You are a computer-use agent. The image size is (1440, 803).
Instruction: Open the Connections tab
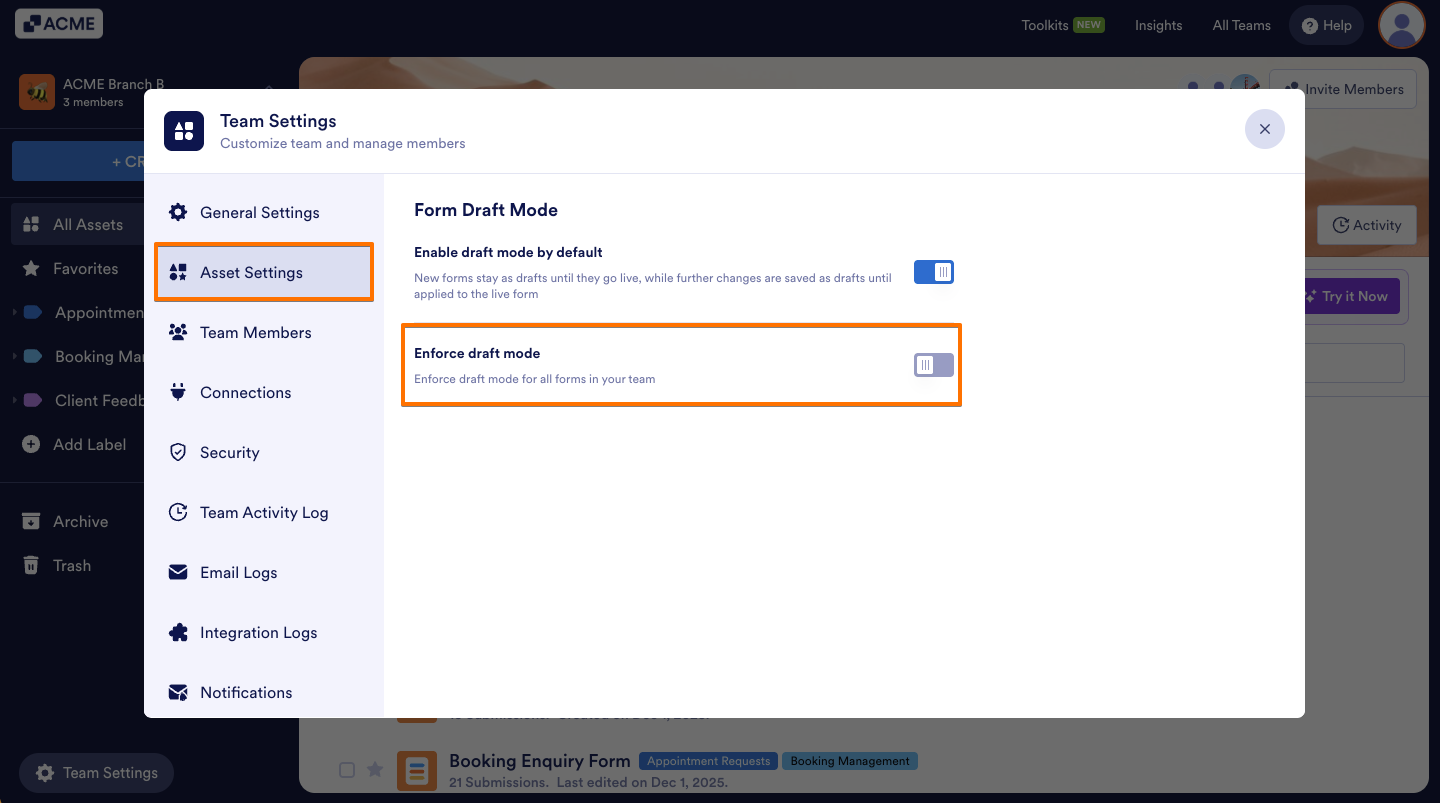264,392
